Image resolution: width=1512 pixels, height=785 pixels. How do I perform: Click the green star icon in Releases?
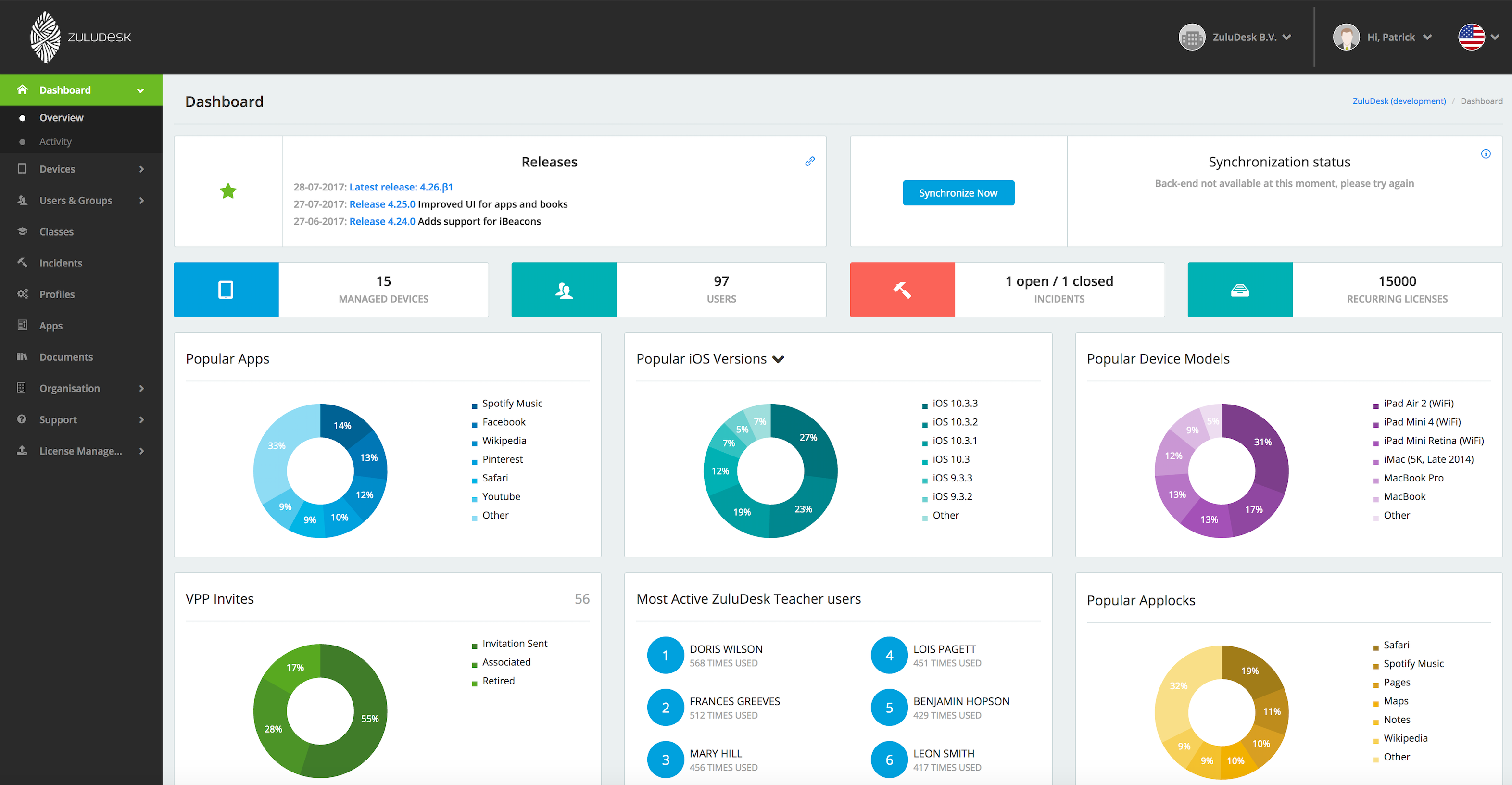coord(228,191)
